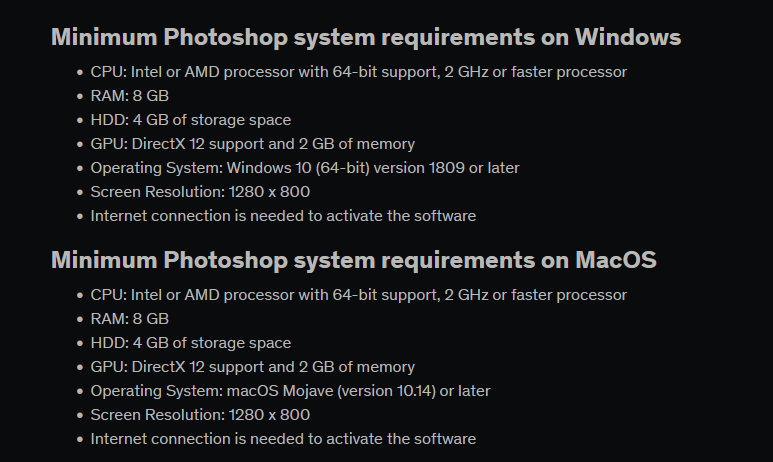The image size is (773, 462).
Task: Click the Internet connection line under MacOS
Action: [283, 439]
